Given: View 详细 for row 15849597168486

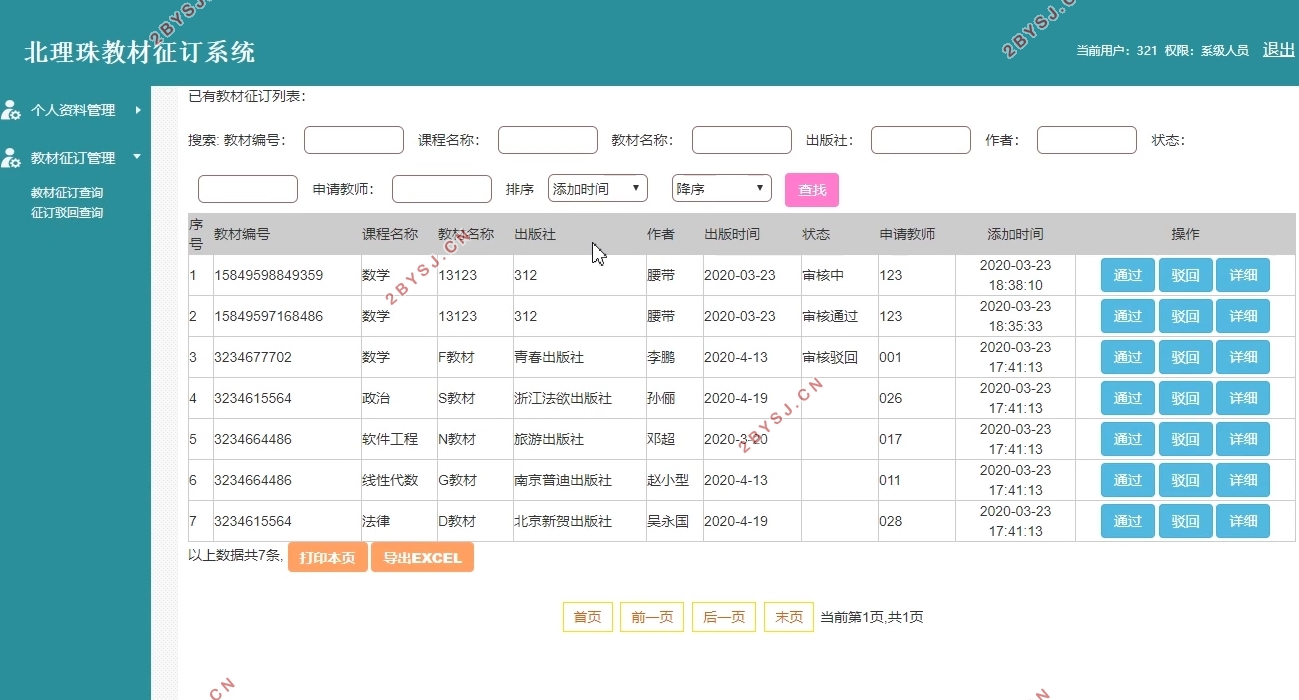Looking at the screenshot, I should coord(1243,316).
